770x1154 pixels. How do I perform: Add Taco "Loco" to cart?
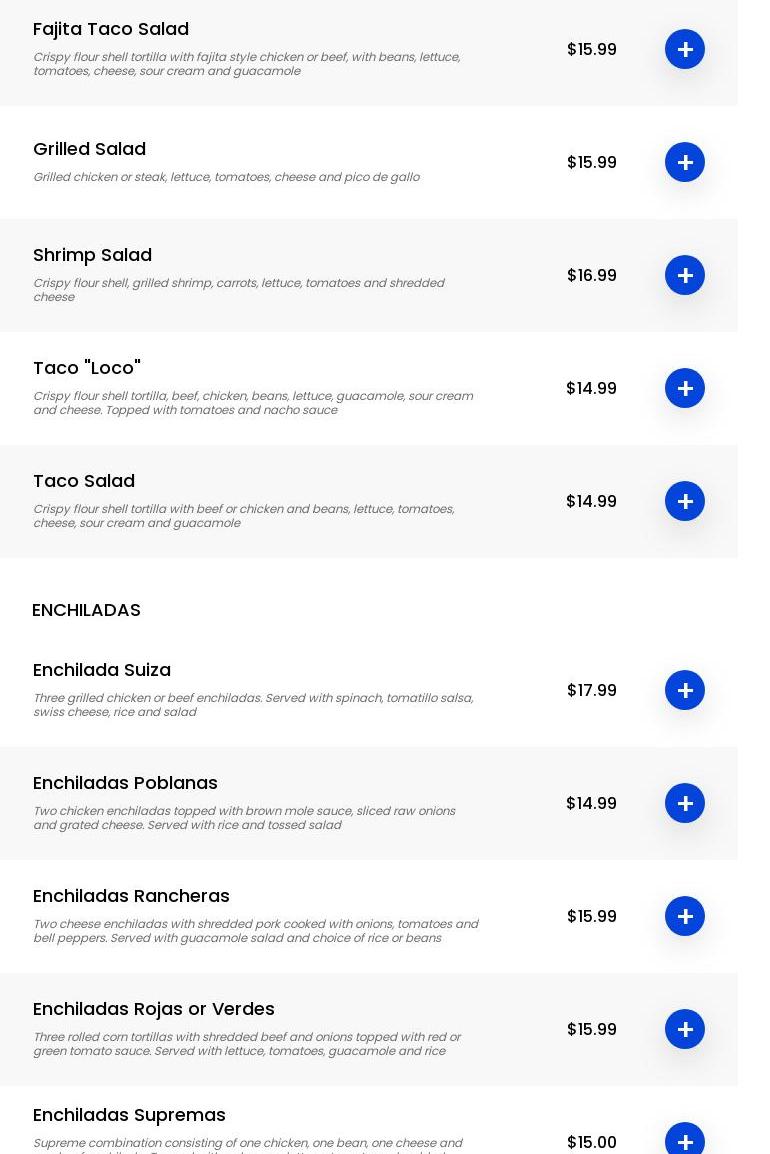684,388
